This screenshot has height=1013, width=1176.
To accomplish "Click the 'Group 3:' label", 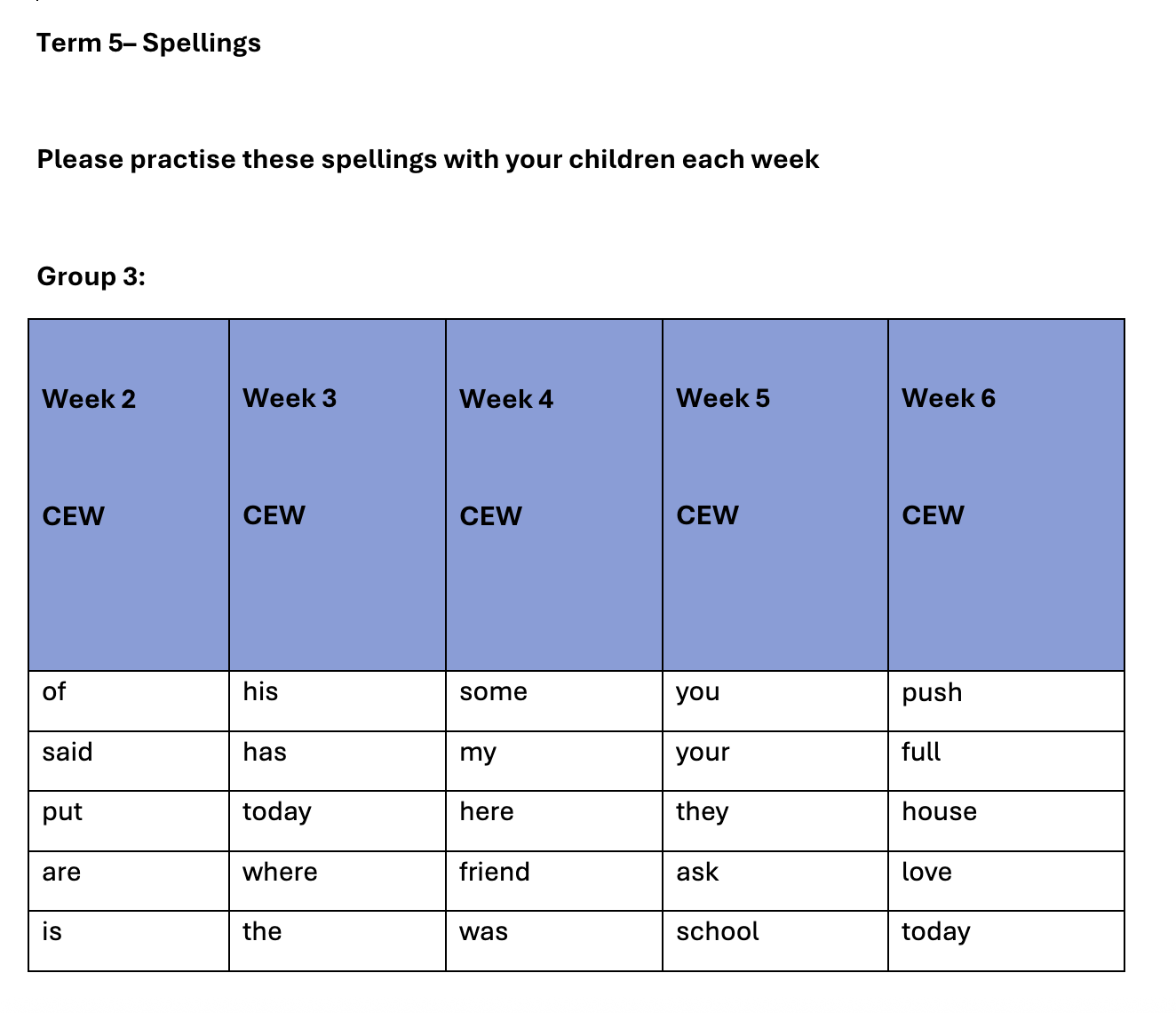I will [x=91, y=276].
